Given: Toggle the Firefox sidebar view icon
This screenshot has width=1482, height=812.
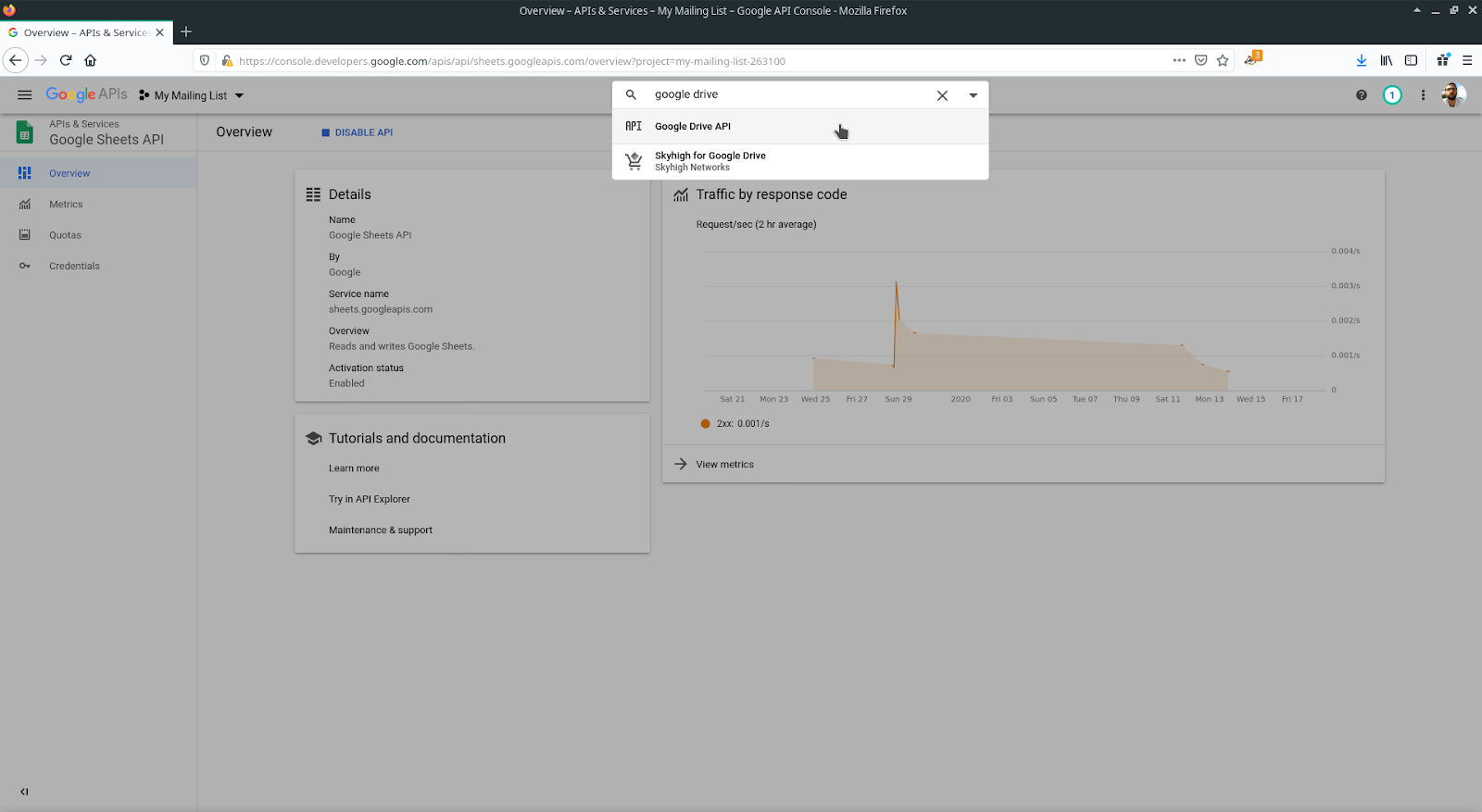Looking at the screenshot, I should pyautogui.click(x=1411, y=60).
